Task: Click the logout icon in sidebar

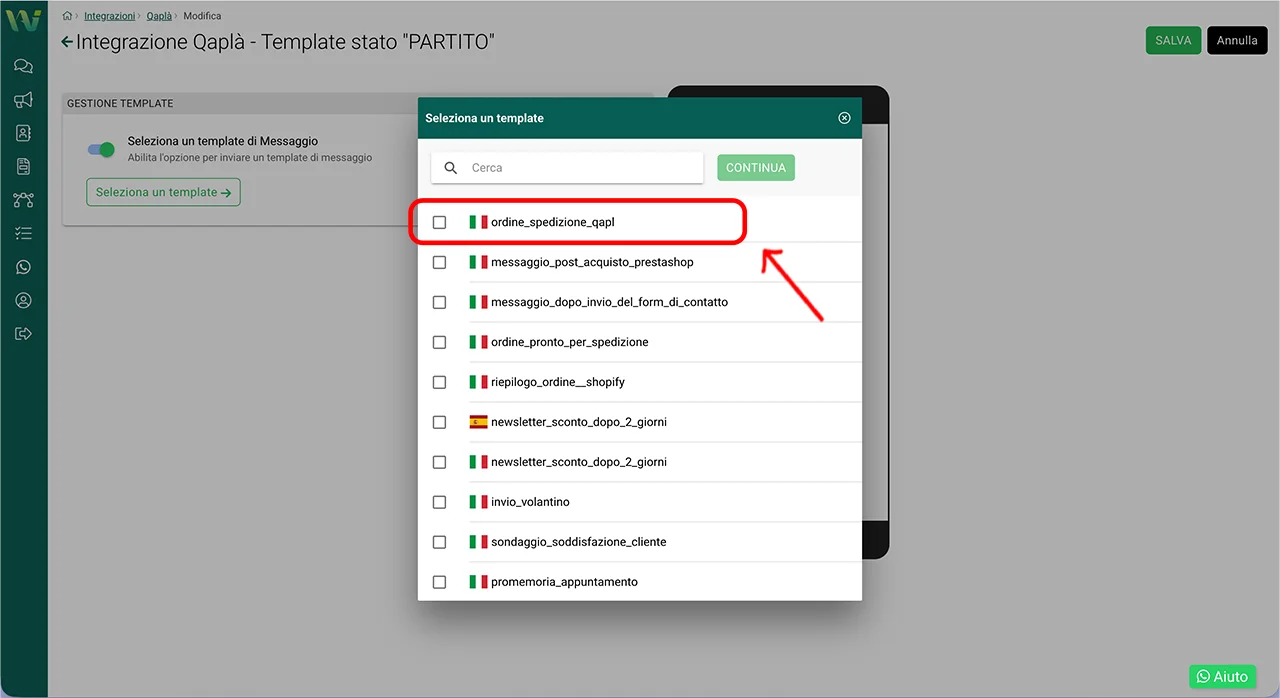Action: 23,333
